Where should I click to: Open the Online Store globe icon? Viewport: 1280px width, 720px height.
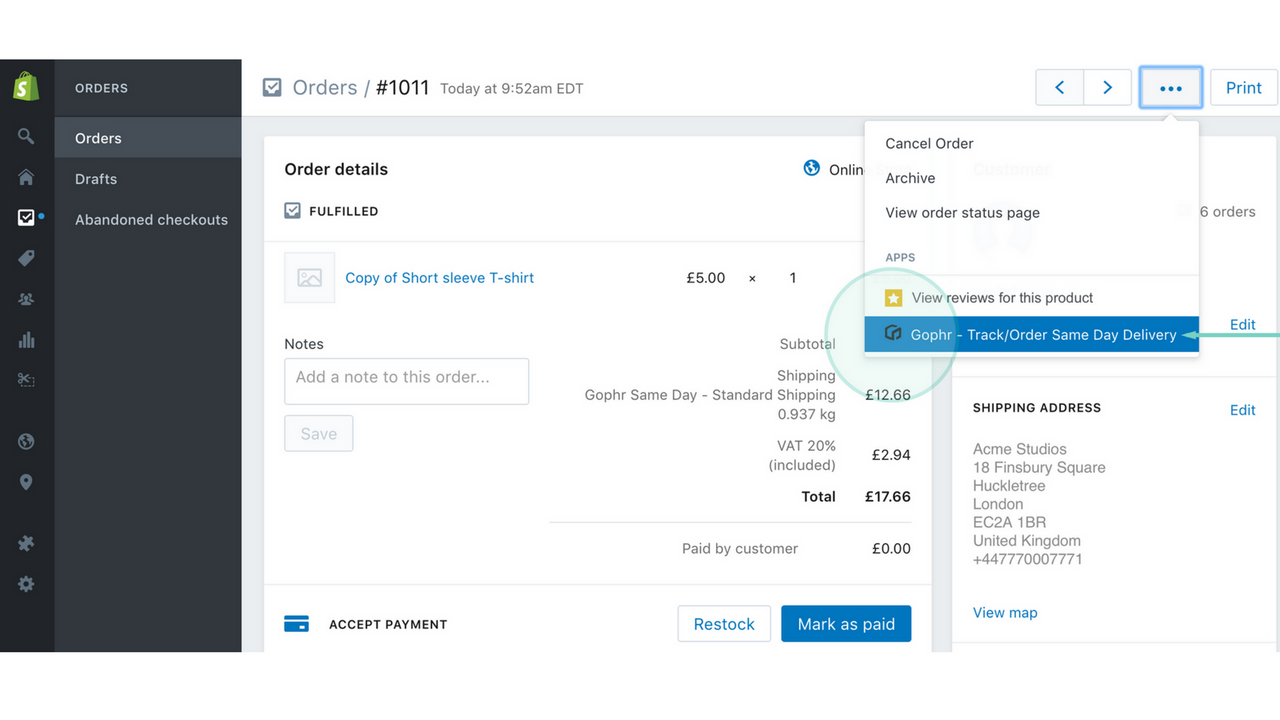[27, 440]
